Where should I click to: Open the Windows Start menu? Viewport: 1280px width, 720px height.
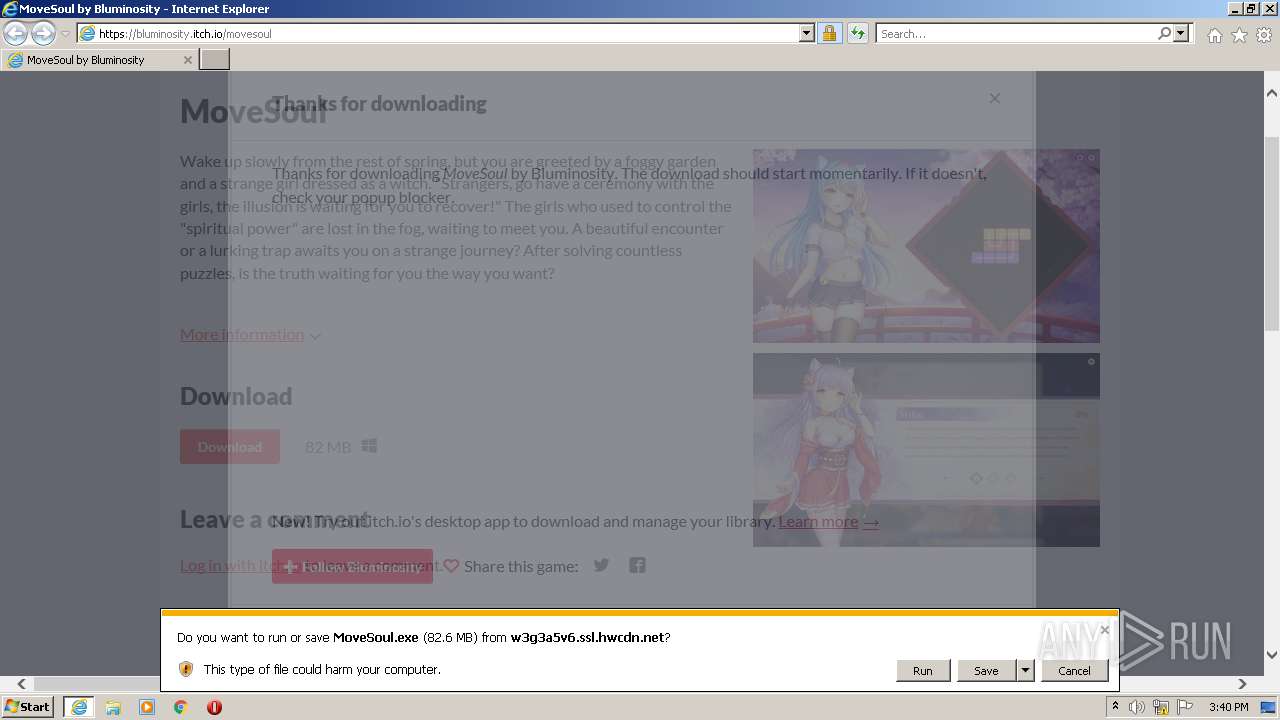[x=27, y=707]
